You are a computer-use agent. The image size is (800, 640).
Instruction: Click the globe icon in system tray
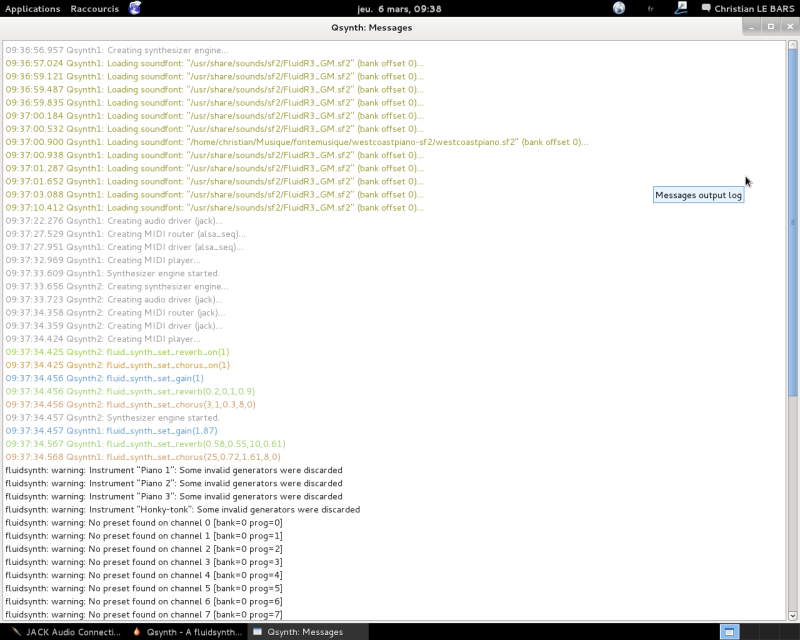(619, 8)
